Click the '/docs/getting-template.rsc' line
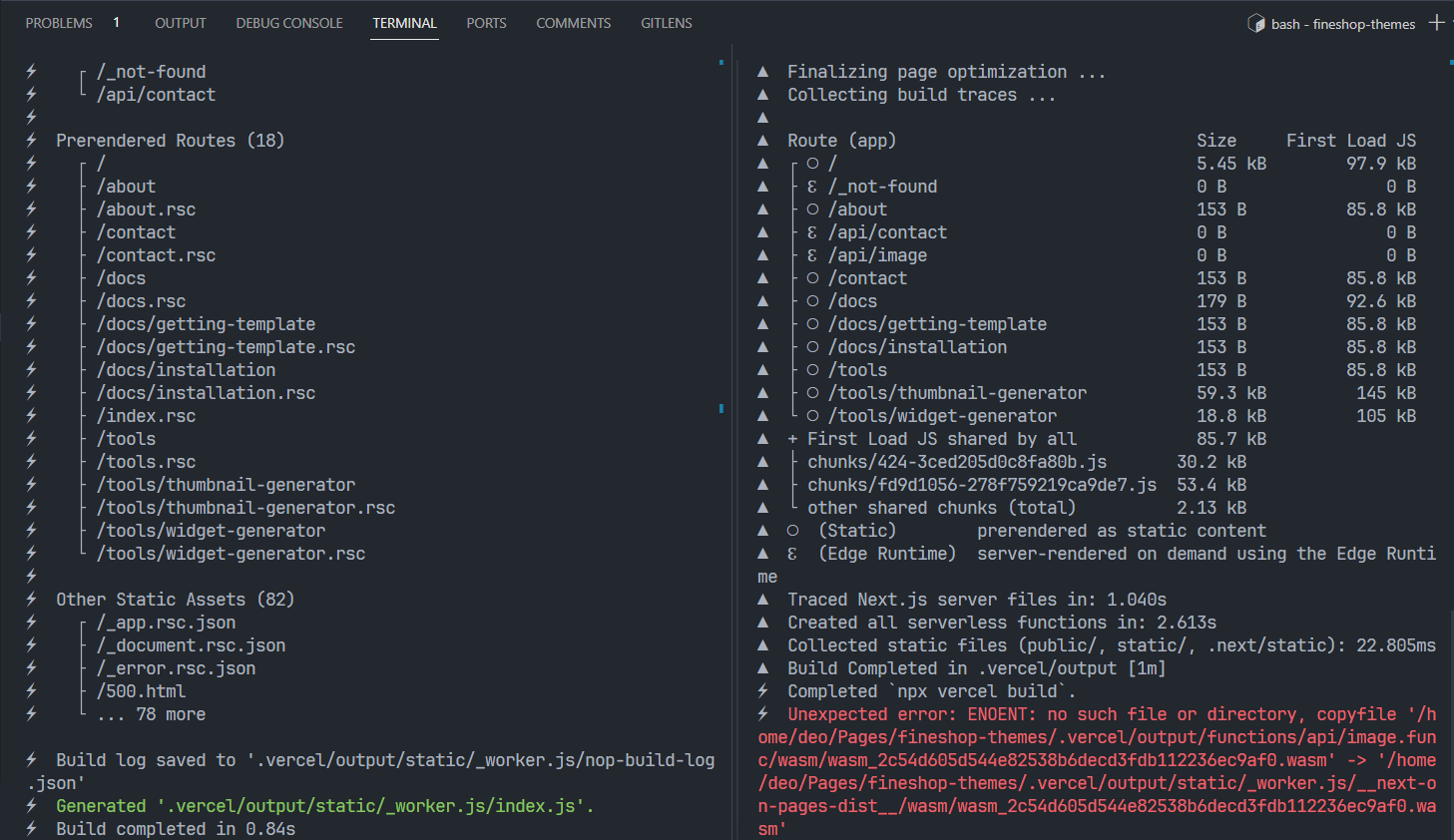The height and width of the screenshot is (840, 1454). click(x=226, y=347)
